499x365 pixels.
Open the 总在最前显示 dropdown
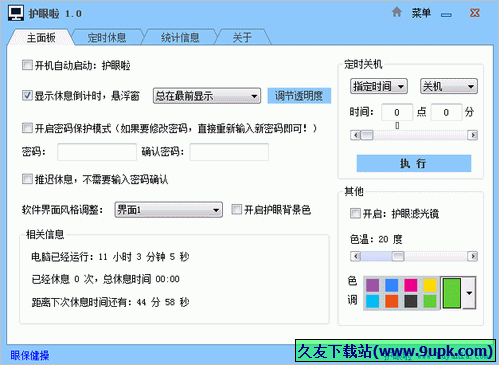[207, 96]
